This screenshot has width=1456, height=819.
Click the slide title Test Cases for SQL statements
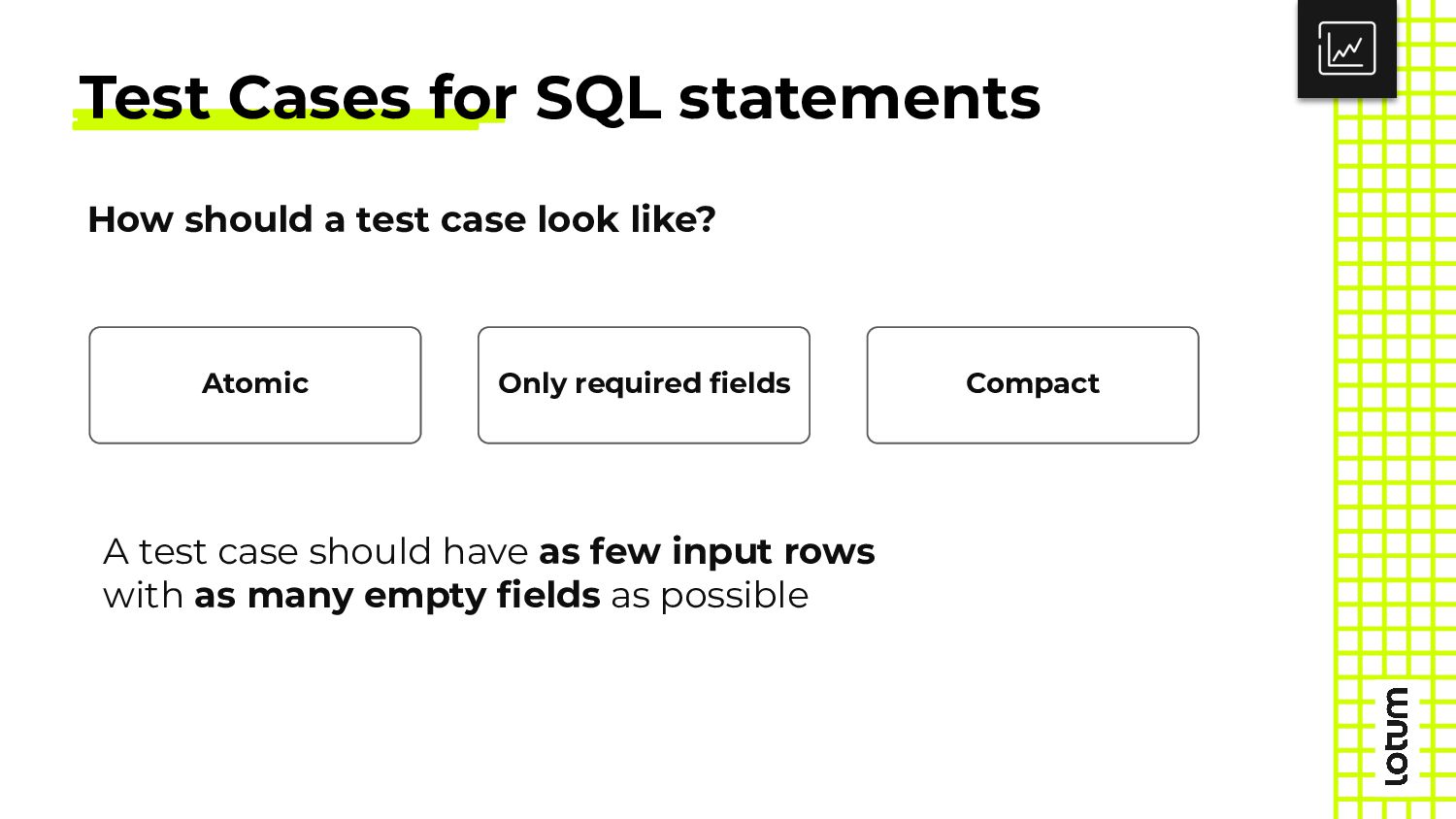(x=560, y=98)
